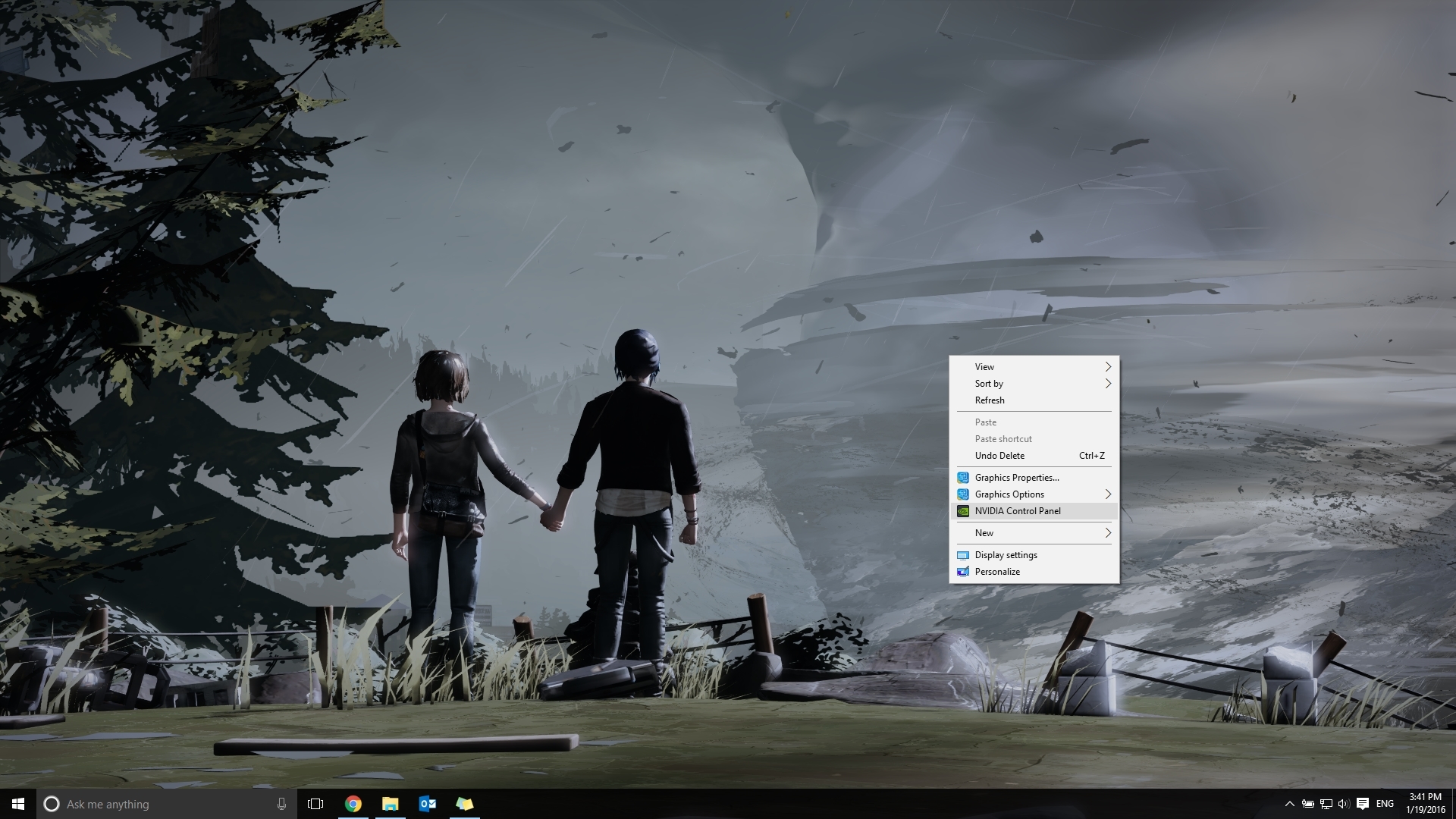Image resolution: width=1456 pixels, height=819 pixels.
Task: Launch Google Chrome from the taskbar
Action: tap(353, 804)
